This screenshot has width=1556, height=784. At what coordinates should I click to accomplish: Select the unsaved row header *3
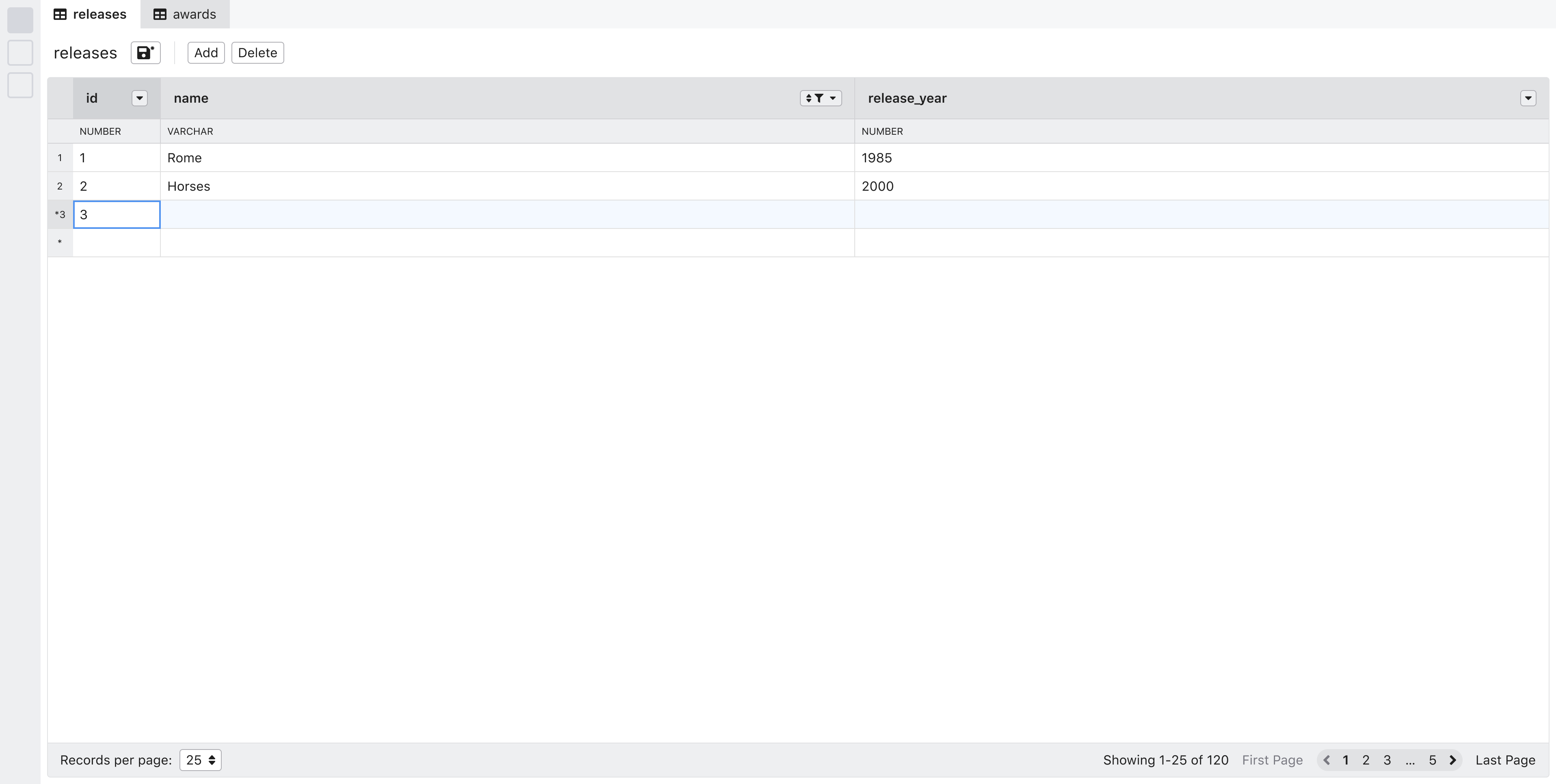[x=60, y=214]
